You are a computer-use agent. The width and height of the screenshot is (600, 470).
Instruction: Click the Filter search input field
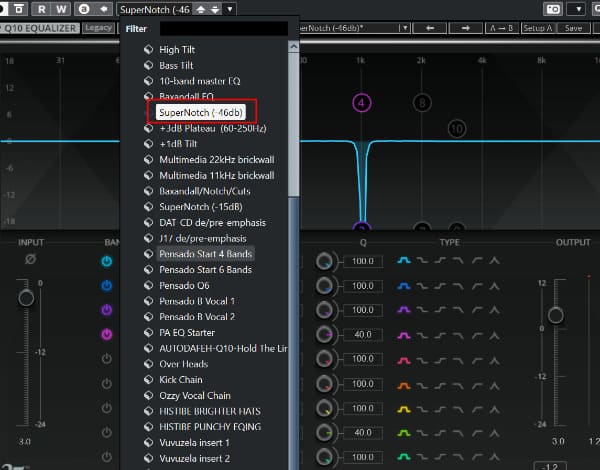tap(223, 29)
